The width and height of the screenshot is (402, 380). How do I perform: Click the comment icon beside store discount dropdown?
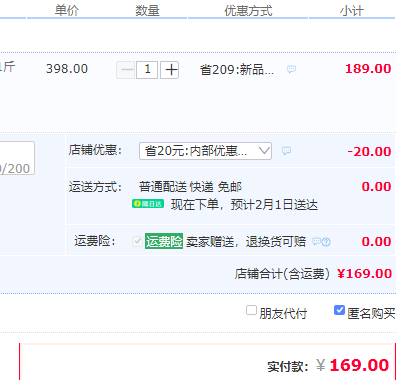pyautogui.click(x=286, y=151)
